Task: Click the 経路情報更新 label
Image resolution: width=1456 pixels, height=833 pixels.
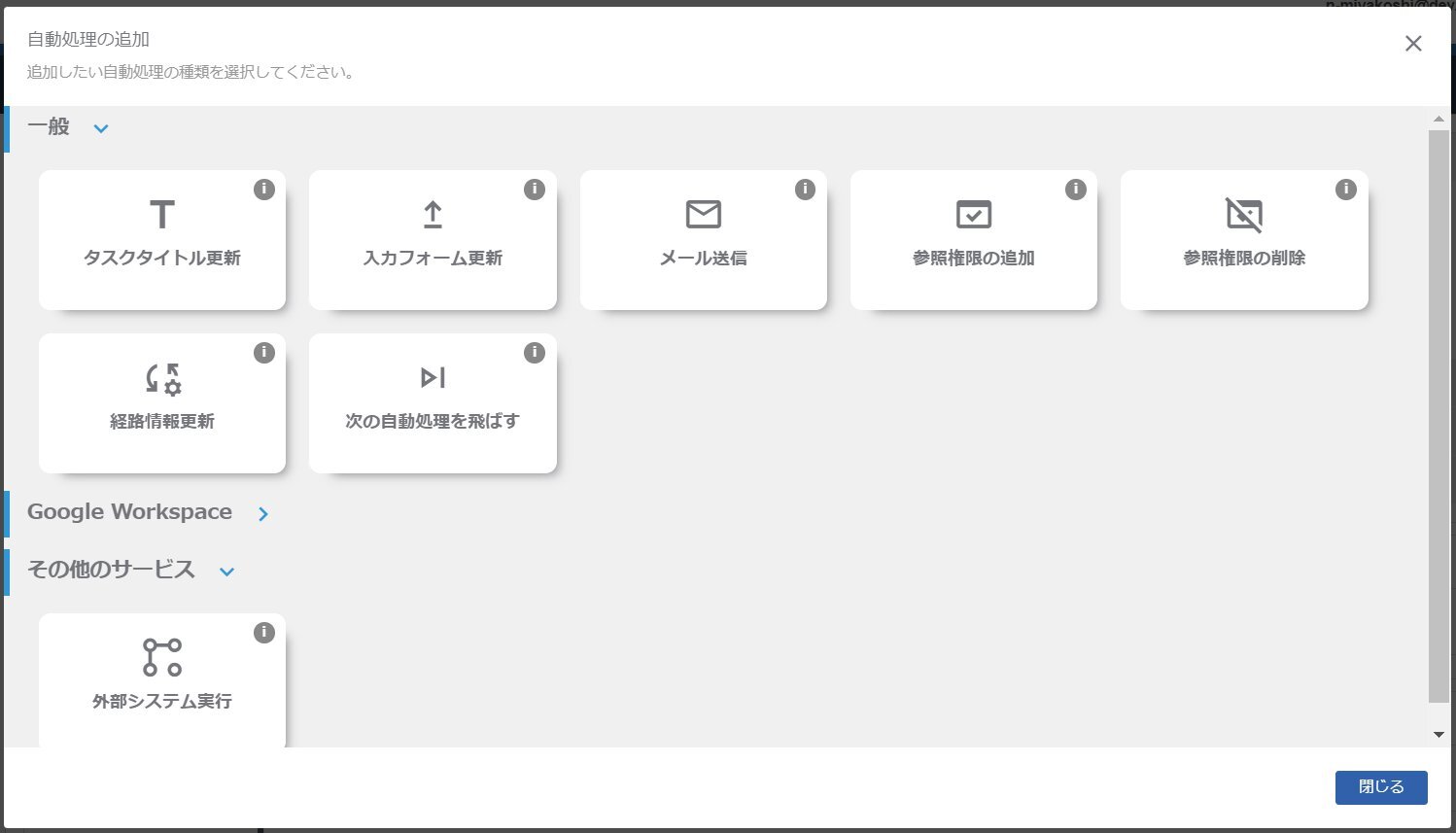Action: click(x=162, y=422)
